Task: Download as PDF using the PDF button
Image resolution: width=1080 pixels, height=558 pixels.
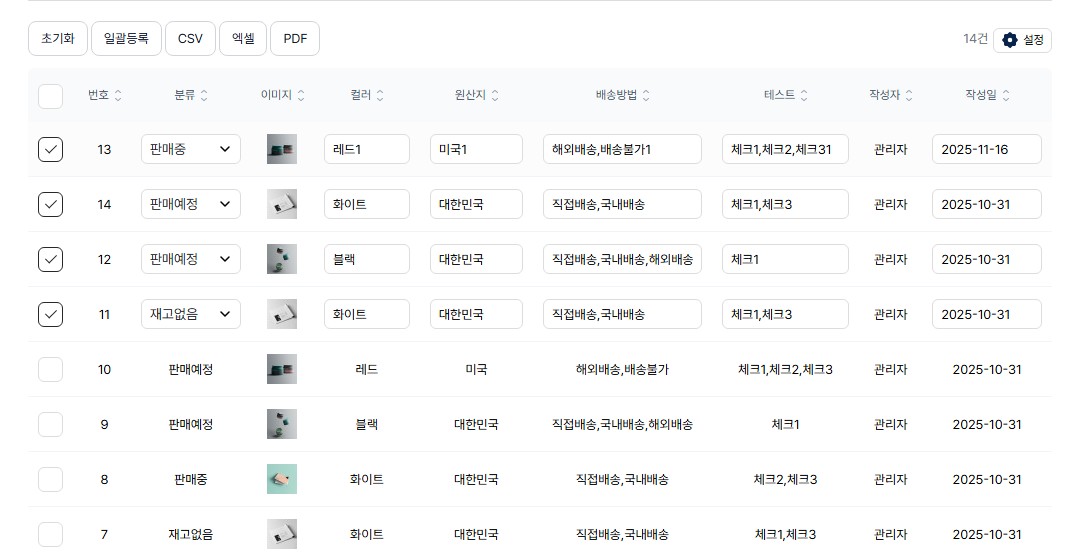Action: tap(295, 39)
